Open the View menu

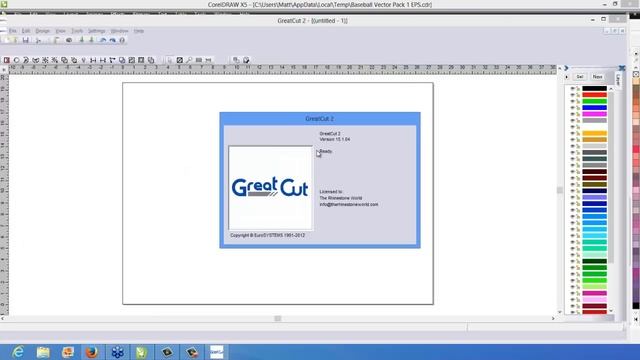60,31
